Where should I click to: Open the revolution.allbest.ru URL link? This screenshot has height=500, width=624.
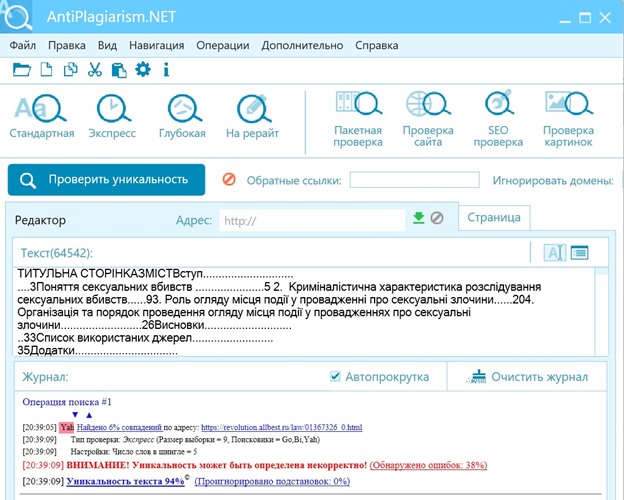point(282,428)
